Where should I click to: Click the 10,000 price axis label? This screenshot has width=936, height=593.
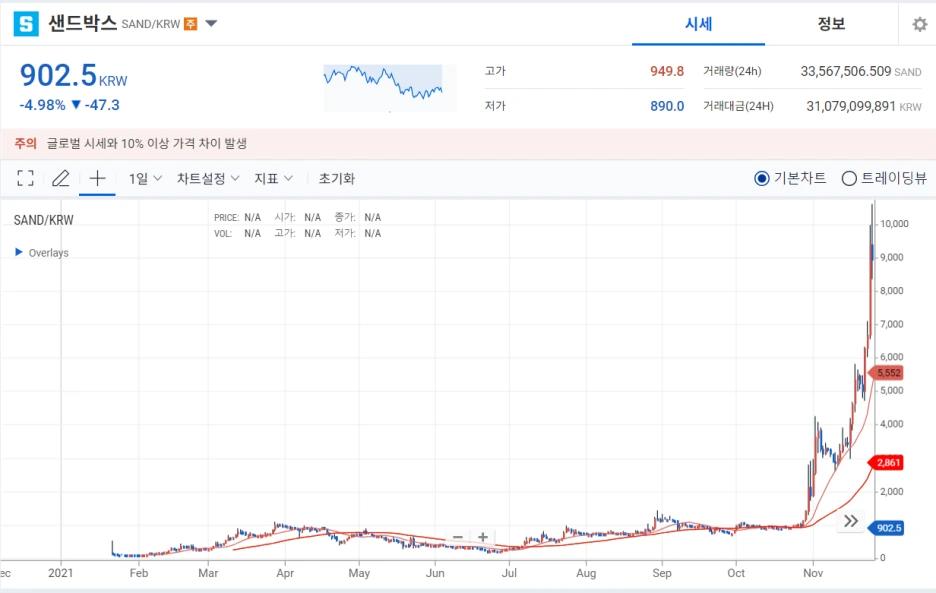(x=894, y=223)
